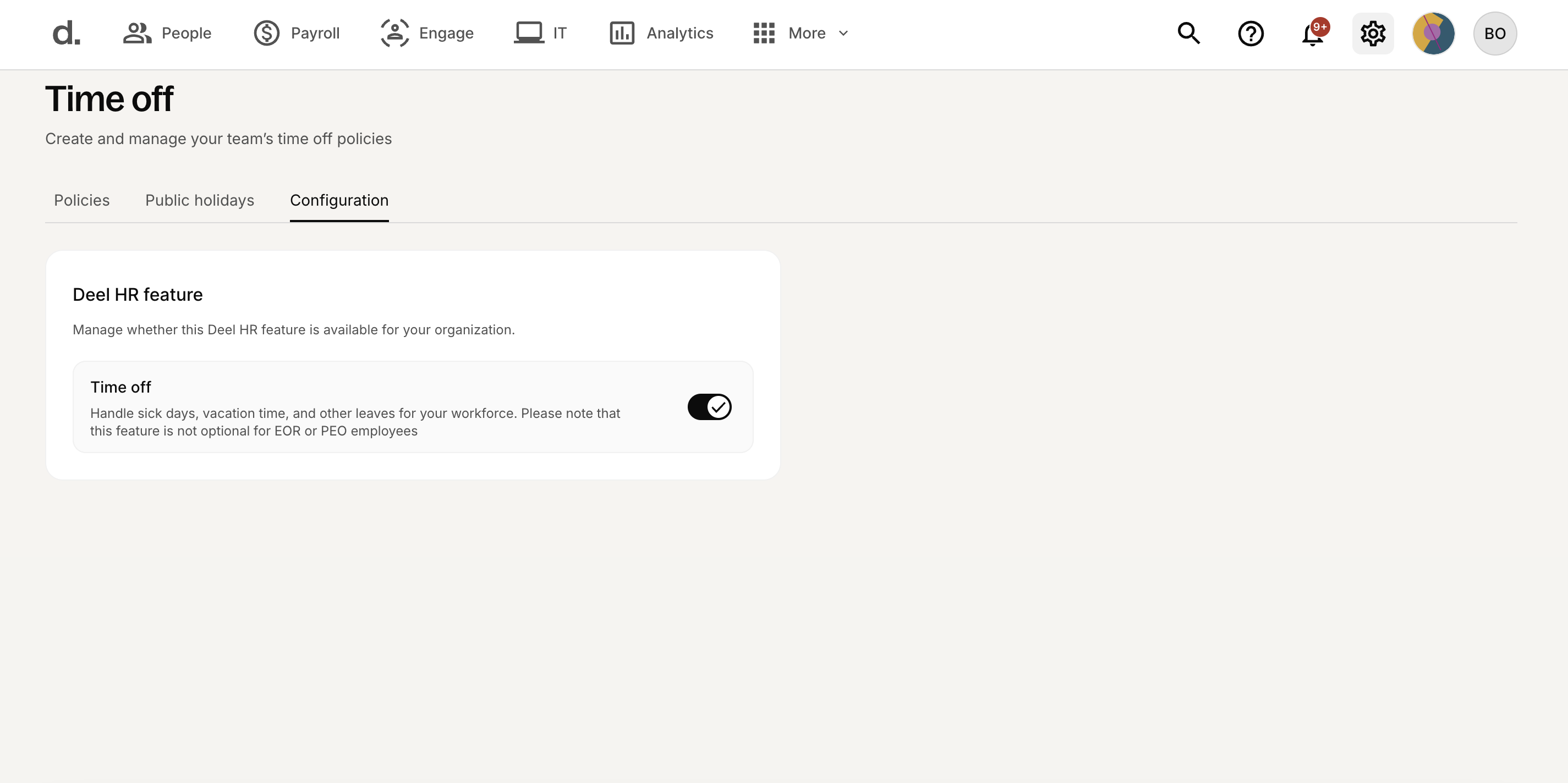Viewport: 1568px width, 783px height.
Task: Open the search magnifier icon
Action: click(x=1188, y=34)
